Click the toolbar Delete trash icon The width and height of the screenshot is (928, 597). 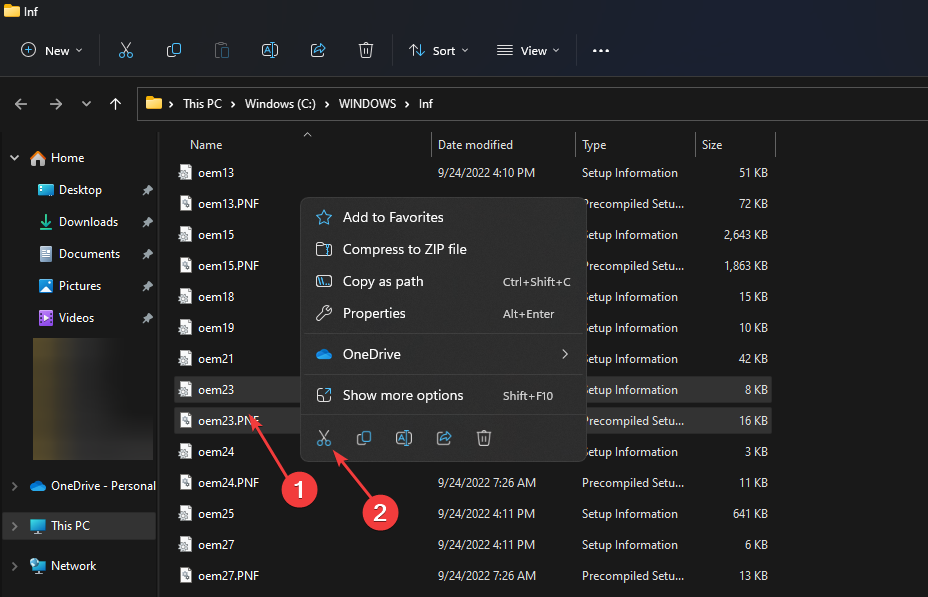point(366,50)
